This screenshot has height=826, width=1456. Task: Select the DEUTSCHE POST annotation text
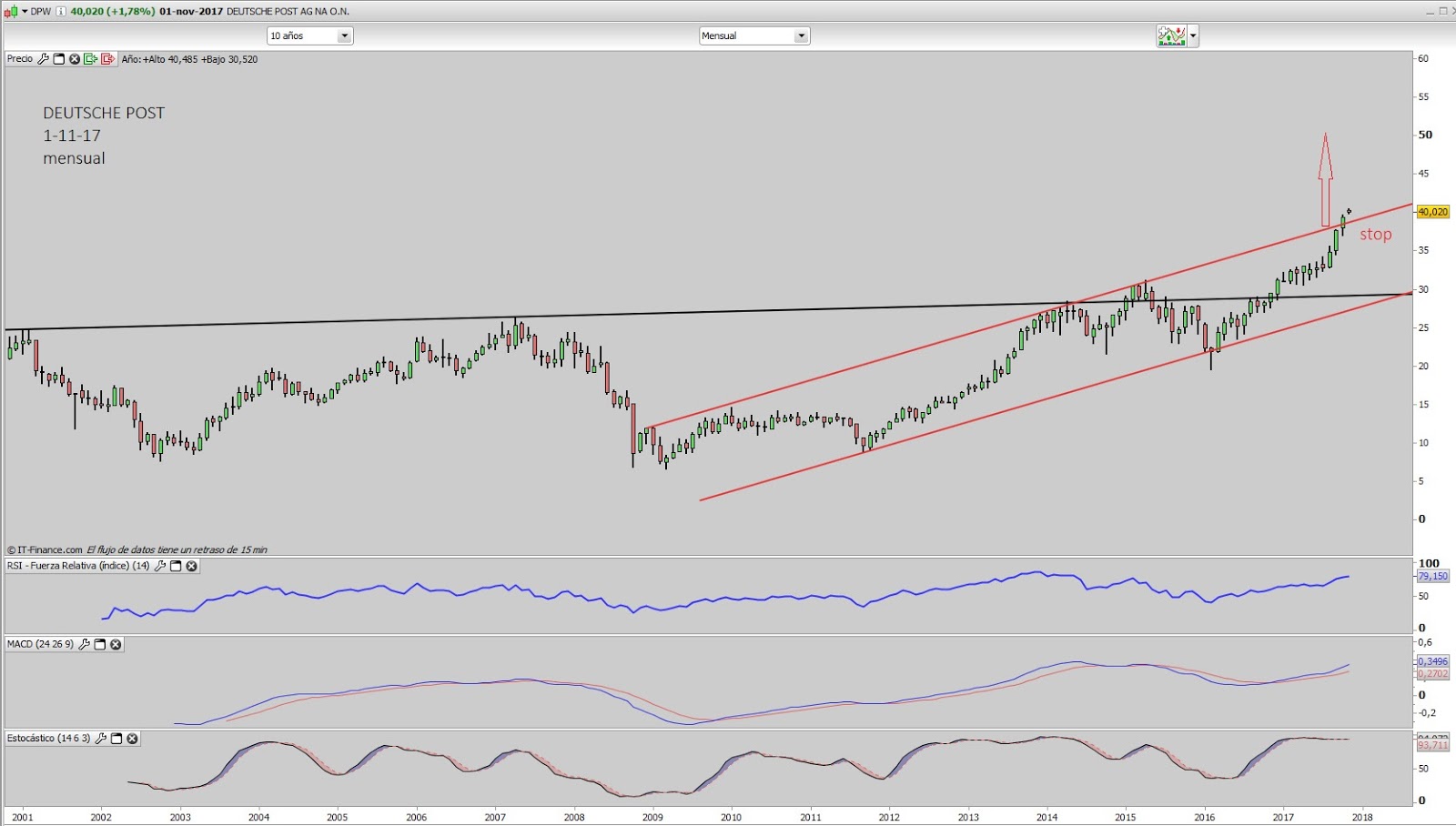coord(104,113)
